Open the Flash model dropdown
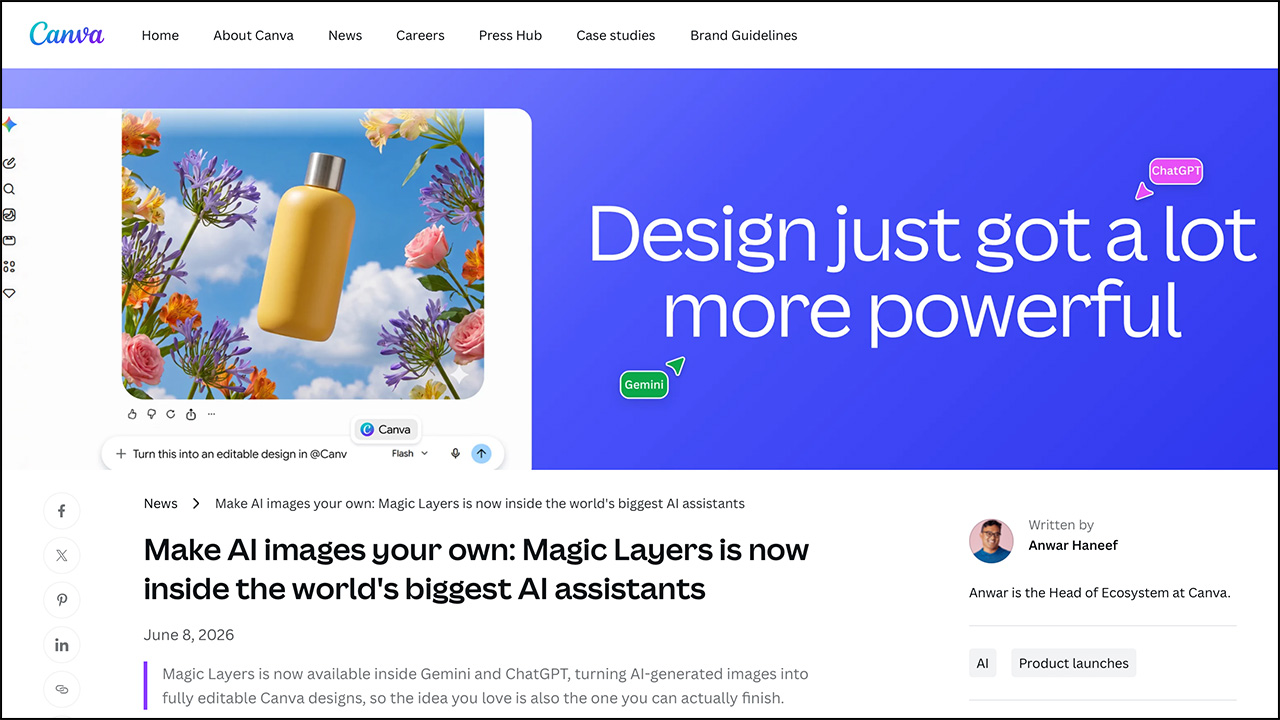 [410, 453]
